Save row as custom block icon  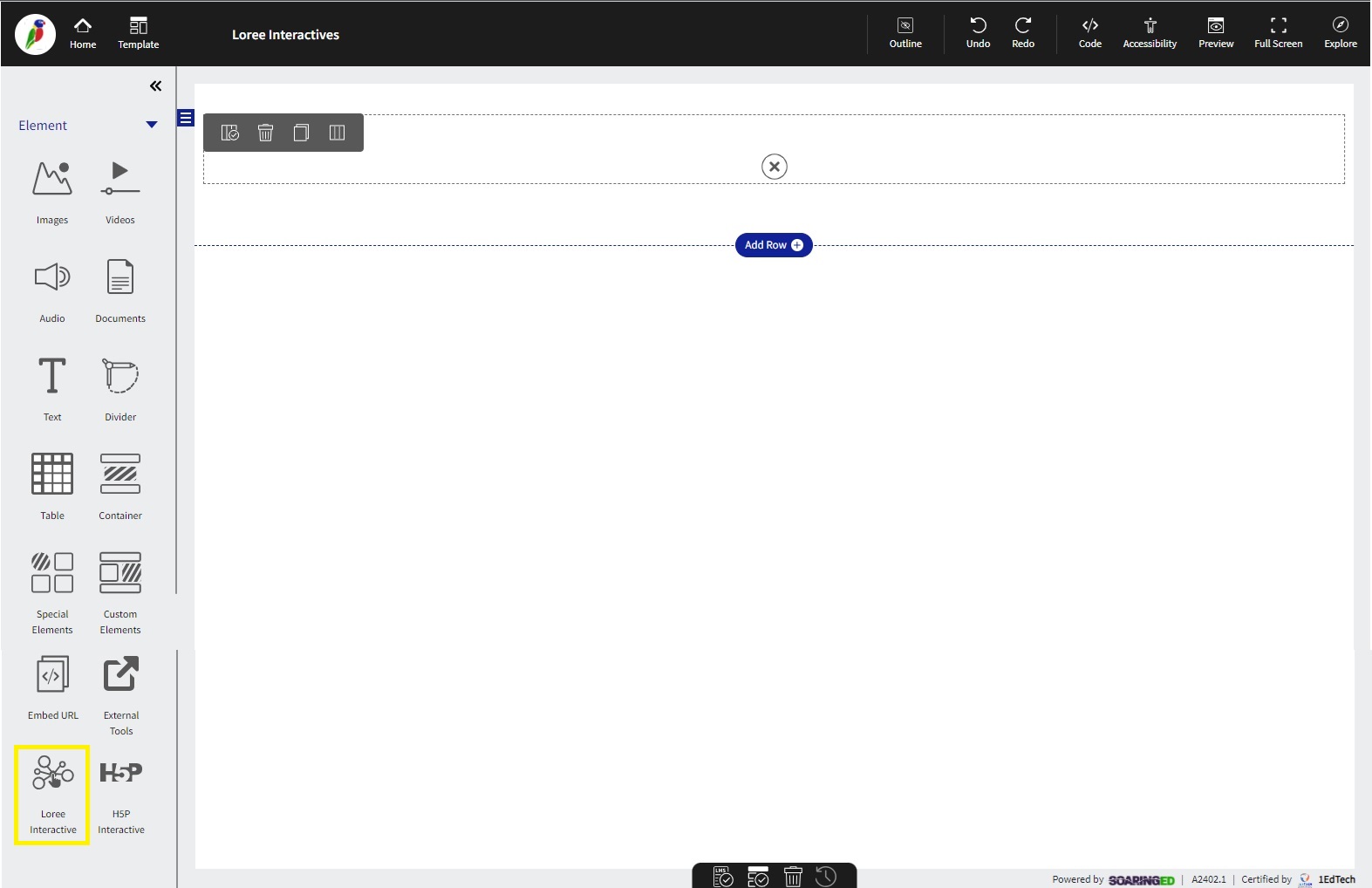230,133
